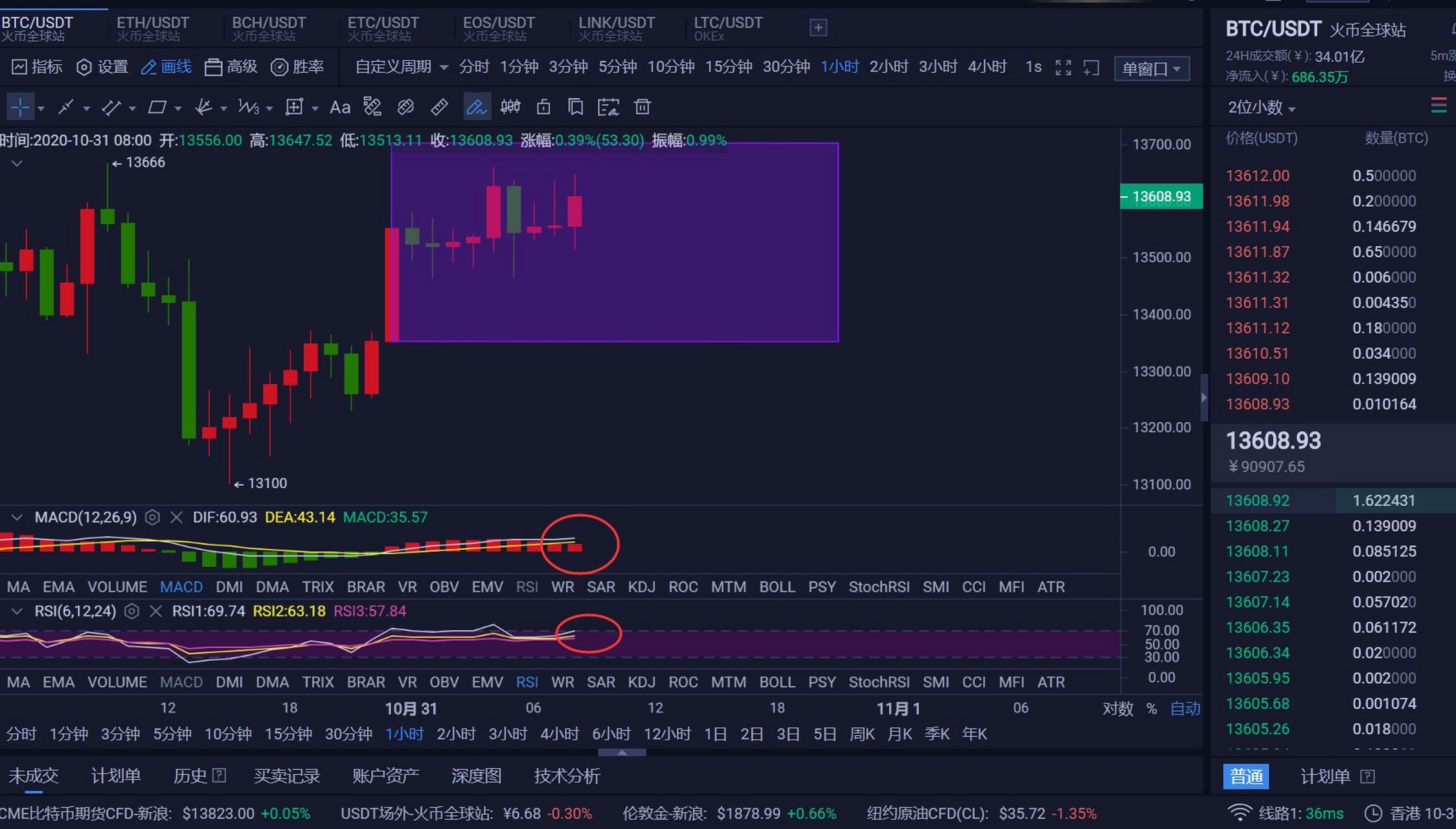The height and width of the screenshot is (829, 1456).
Task: Open the 深度图 depth chart tab
Action: 476,776
